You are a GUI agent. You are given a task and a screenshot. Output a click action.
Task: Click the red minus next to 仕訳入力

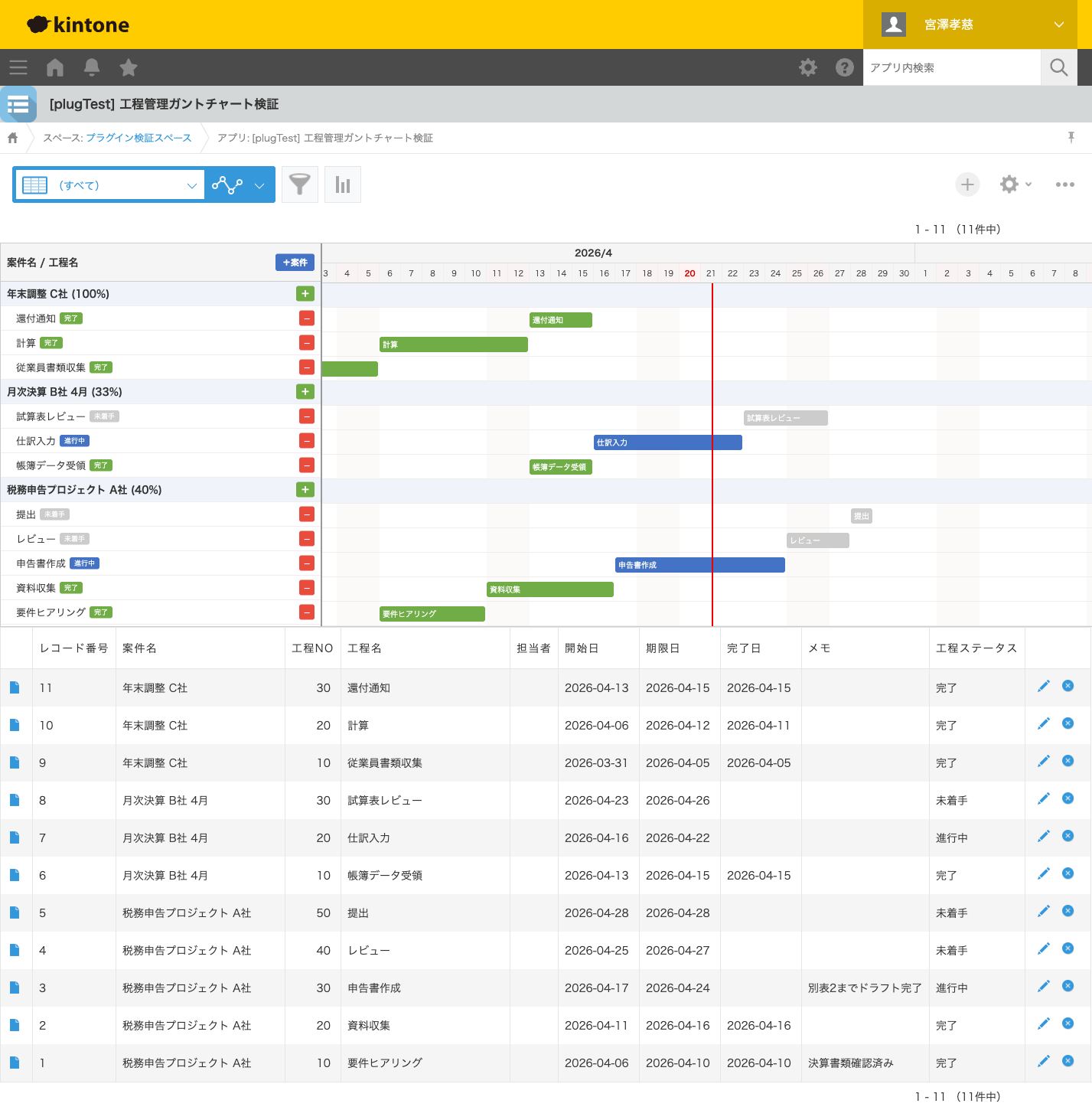point(307,441)
